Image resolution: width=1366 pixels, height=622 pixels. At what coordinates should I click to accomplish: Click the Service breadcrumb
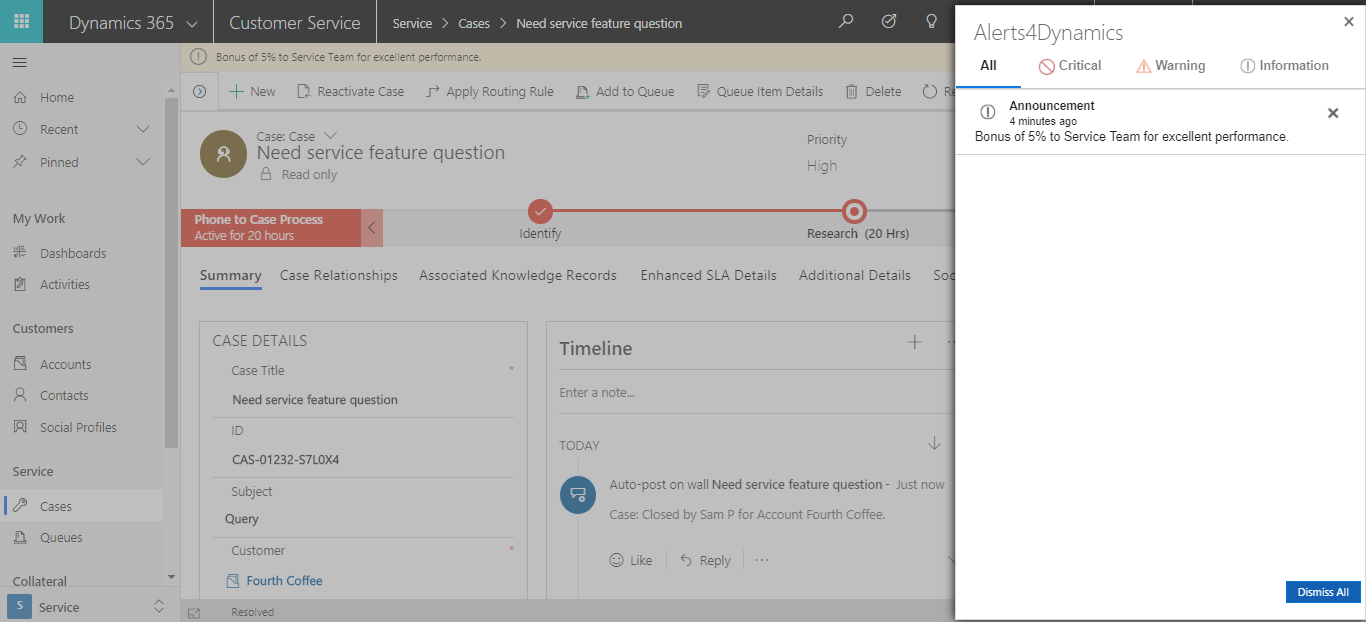click(x=412, y=23)
